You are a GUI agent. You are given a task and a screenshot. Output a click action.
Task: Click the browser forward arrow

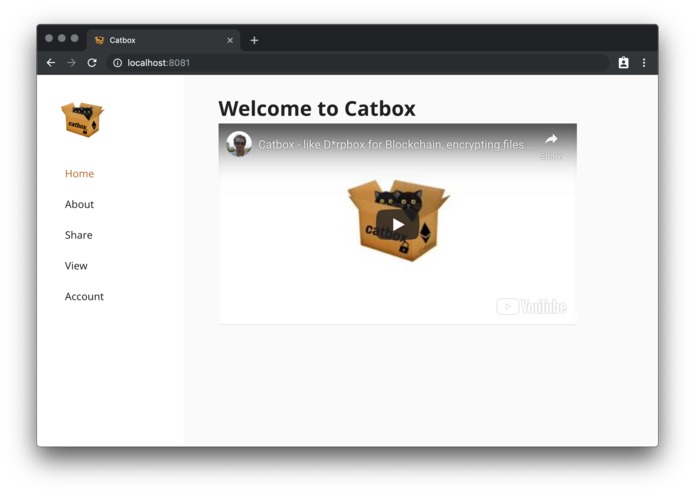tap(71, 63)
